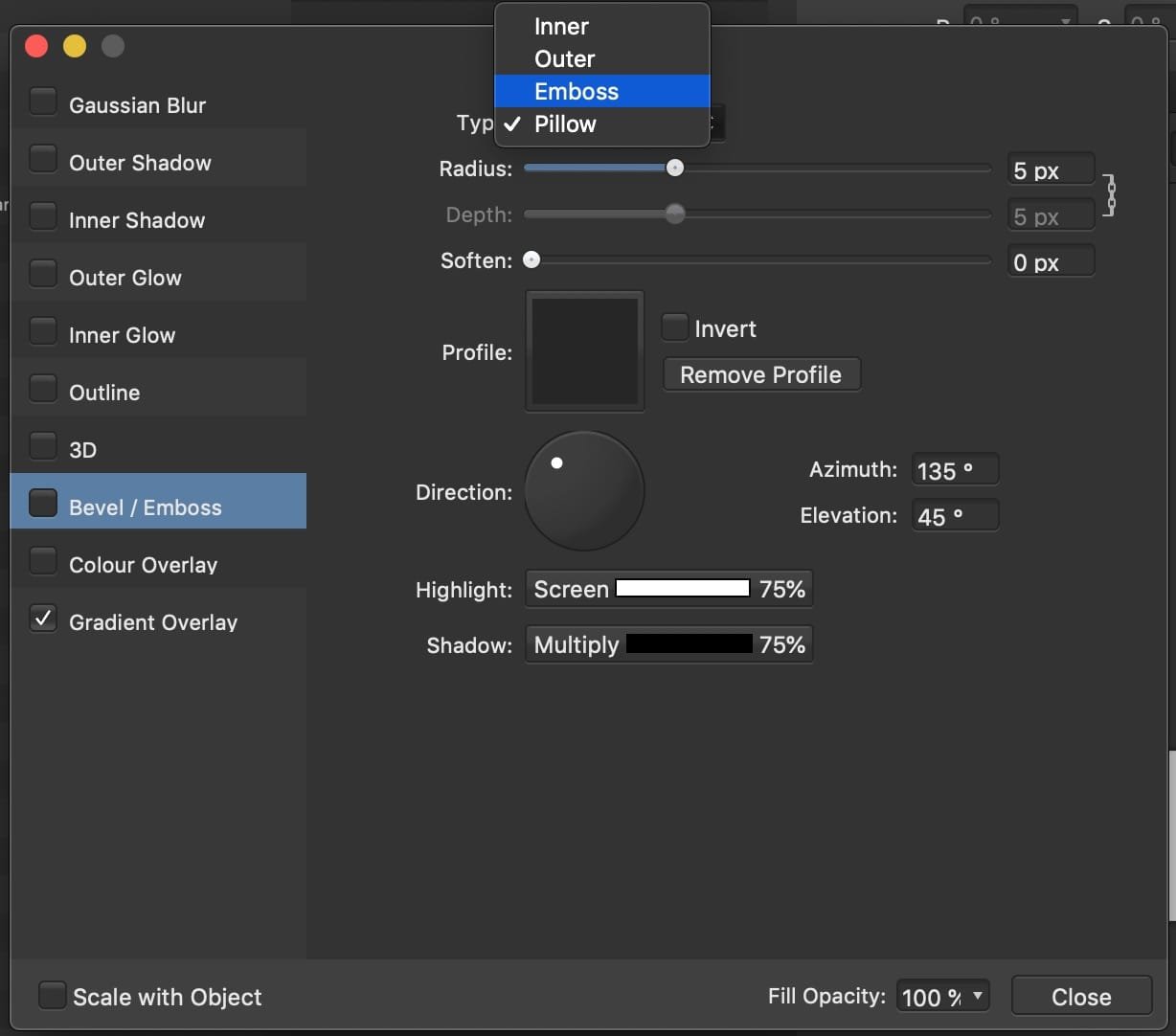Screen dimensions: 1176x1036
Task: Select Emboss from the bevel type menu
Action: pyautogui.click(x=577, y=91)
